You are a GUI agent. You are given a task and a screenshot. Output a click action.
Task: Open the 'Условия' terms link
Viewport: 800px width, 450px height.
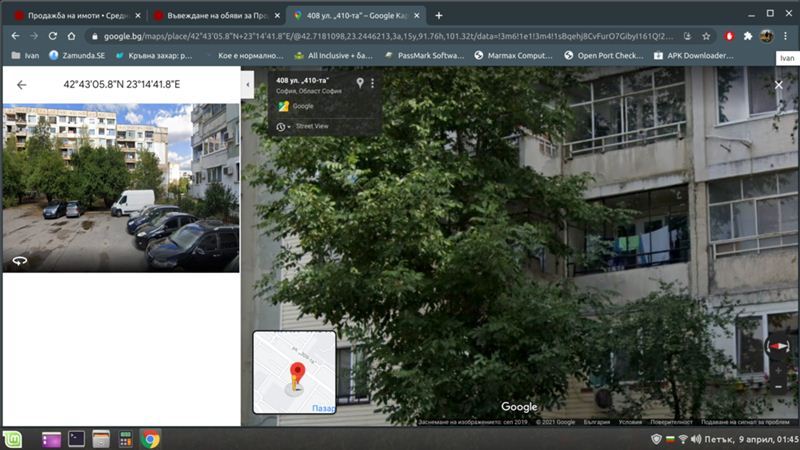(630, 422)
